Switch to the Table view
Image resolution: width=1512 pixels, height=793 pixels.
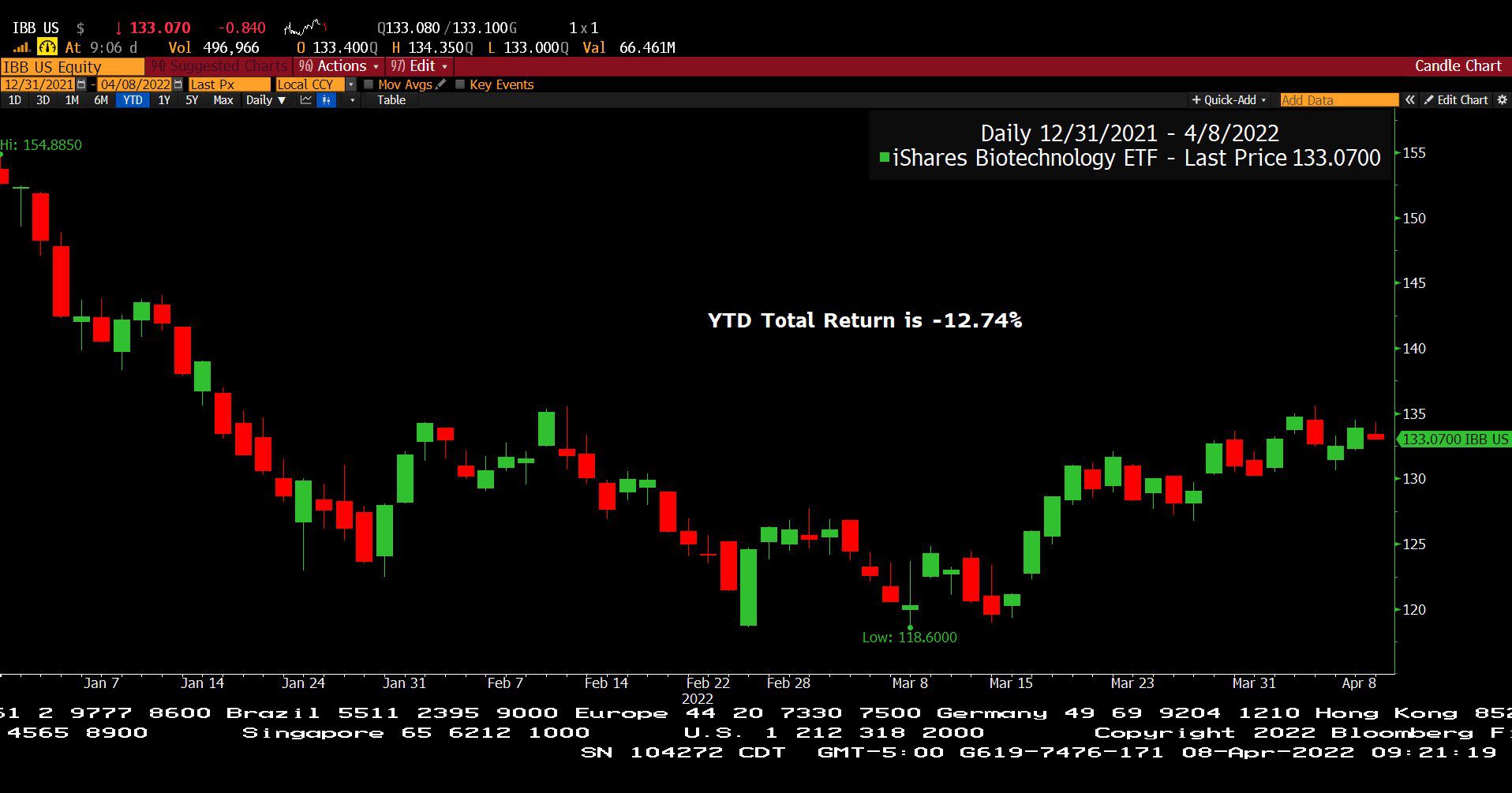click(x=391, y=100)
